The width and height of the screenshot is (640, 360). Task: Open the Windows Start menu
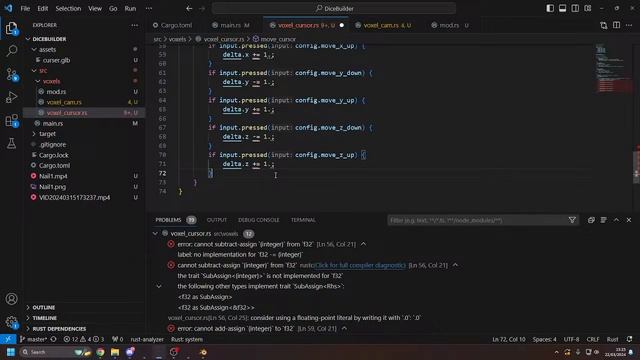click(x=11, y=352)
